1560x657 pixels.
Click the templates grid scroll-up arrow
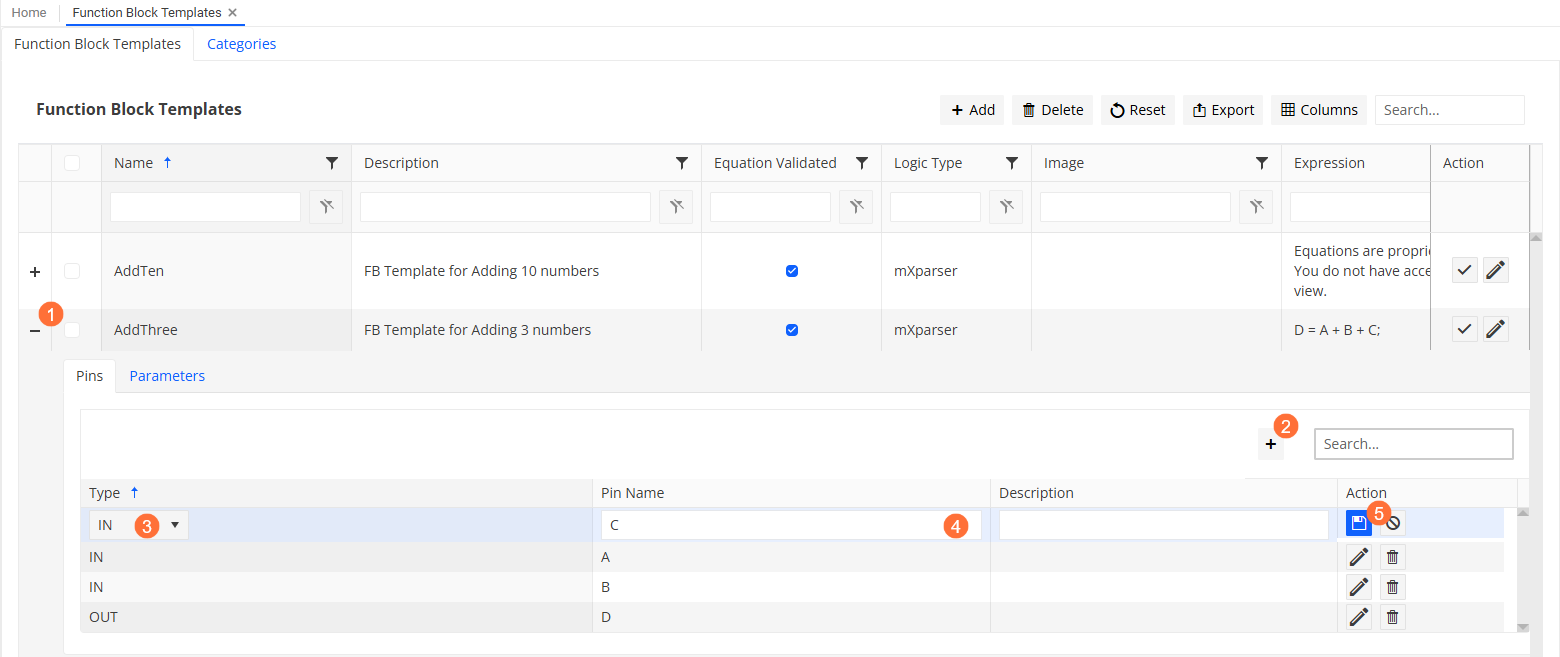pos(1538,237)
